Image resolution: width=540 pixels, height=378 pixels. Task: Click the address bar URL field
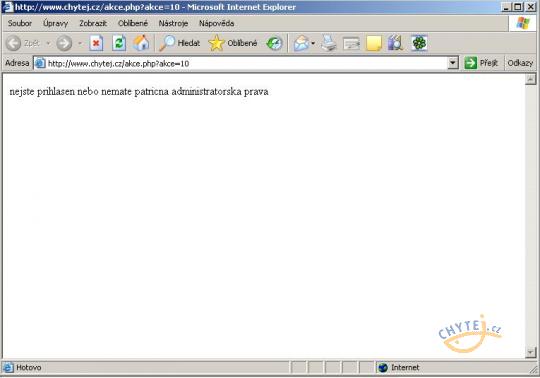click(x=246, y=63)
